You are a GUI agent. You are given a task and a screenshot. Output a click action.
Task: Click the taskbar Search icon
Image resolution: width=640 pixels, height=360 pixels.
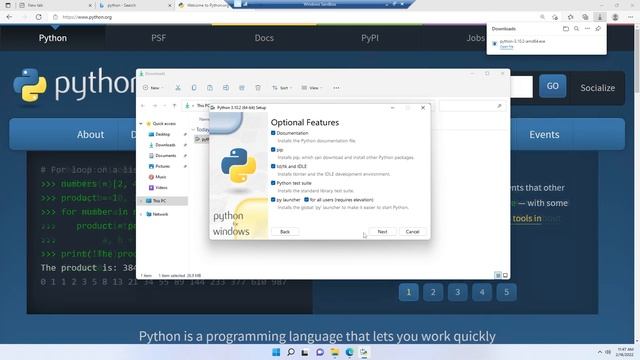pyautogui.click(x=291, y=352)
